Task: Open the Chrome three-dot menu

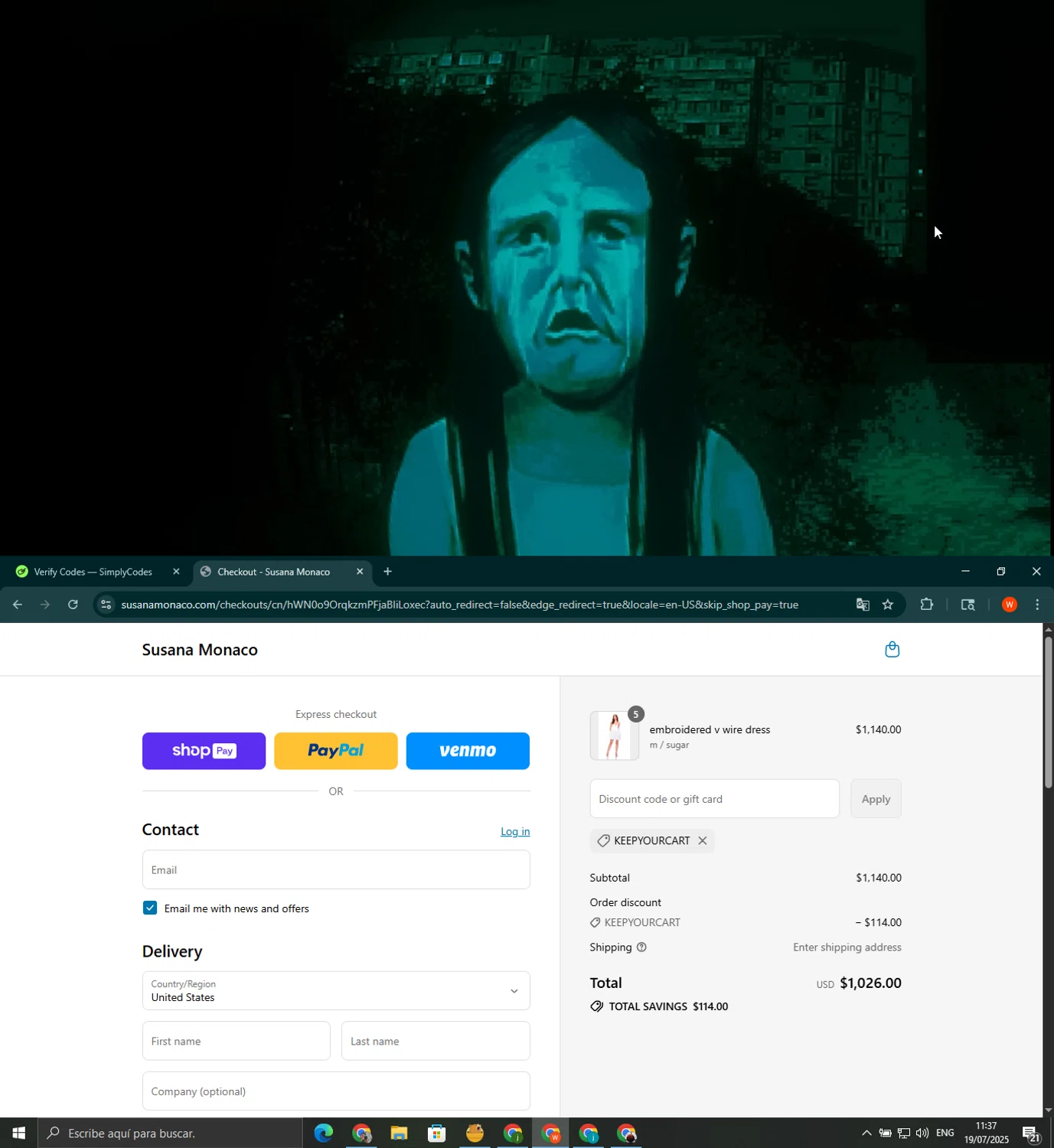Action: click(1037, 605)
